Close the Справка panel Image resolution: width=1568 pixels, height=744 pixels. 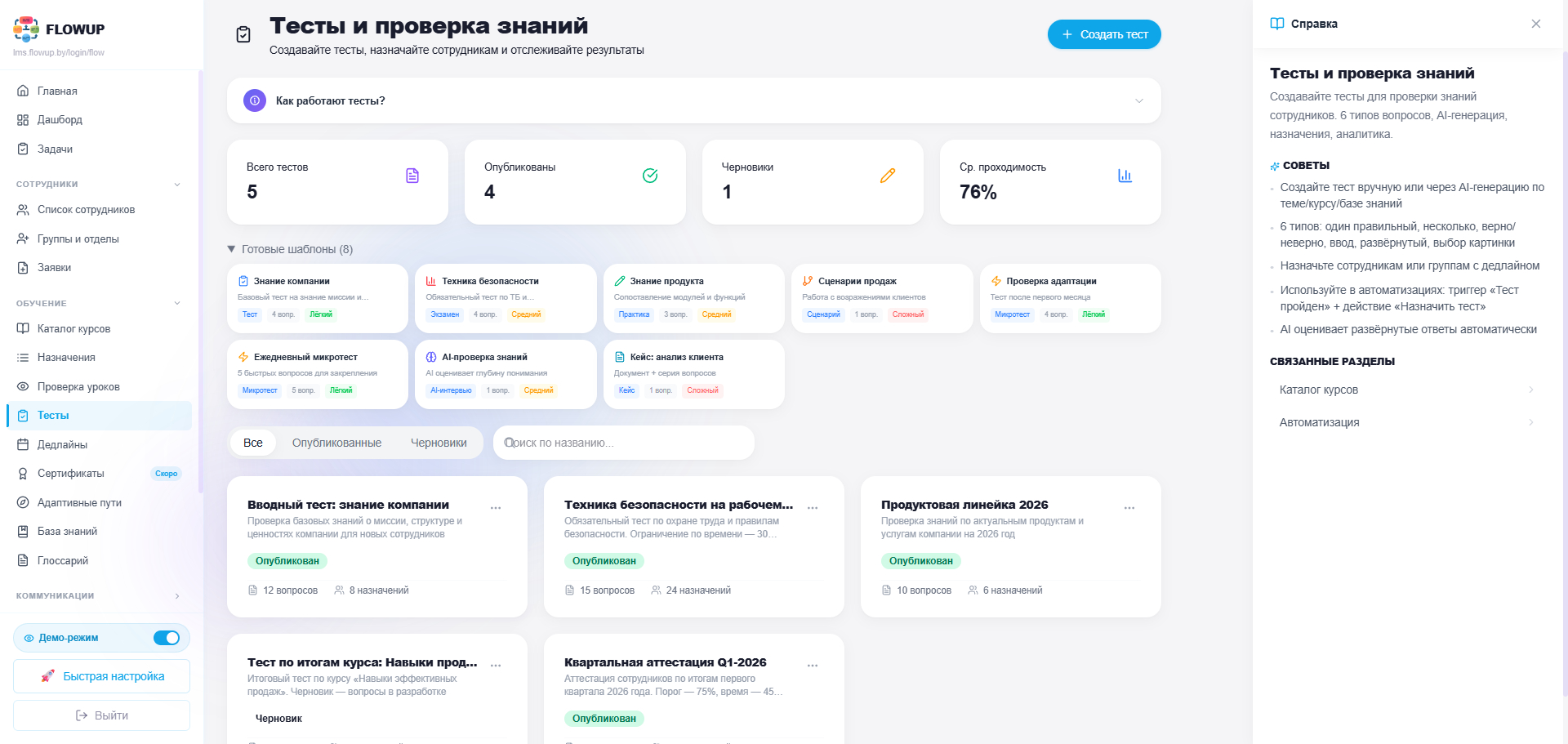[1536, 24]
